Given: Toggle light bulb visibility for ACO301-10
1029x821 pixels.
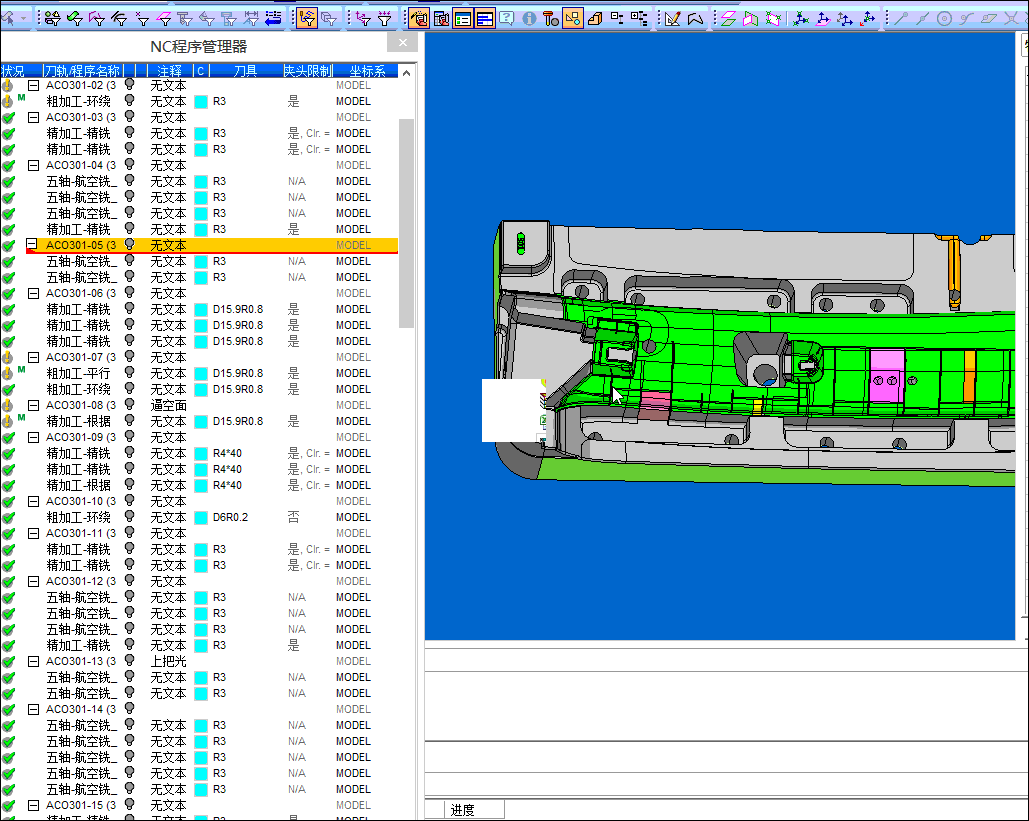Looking at the screenshot, I should [129, 501].
